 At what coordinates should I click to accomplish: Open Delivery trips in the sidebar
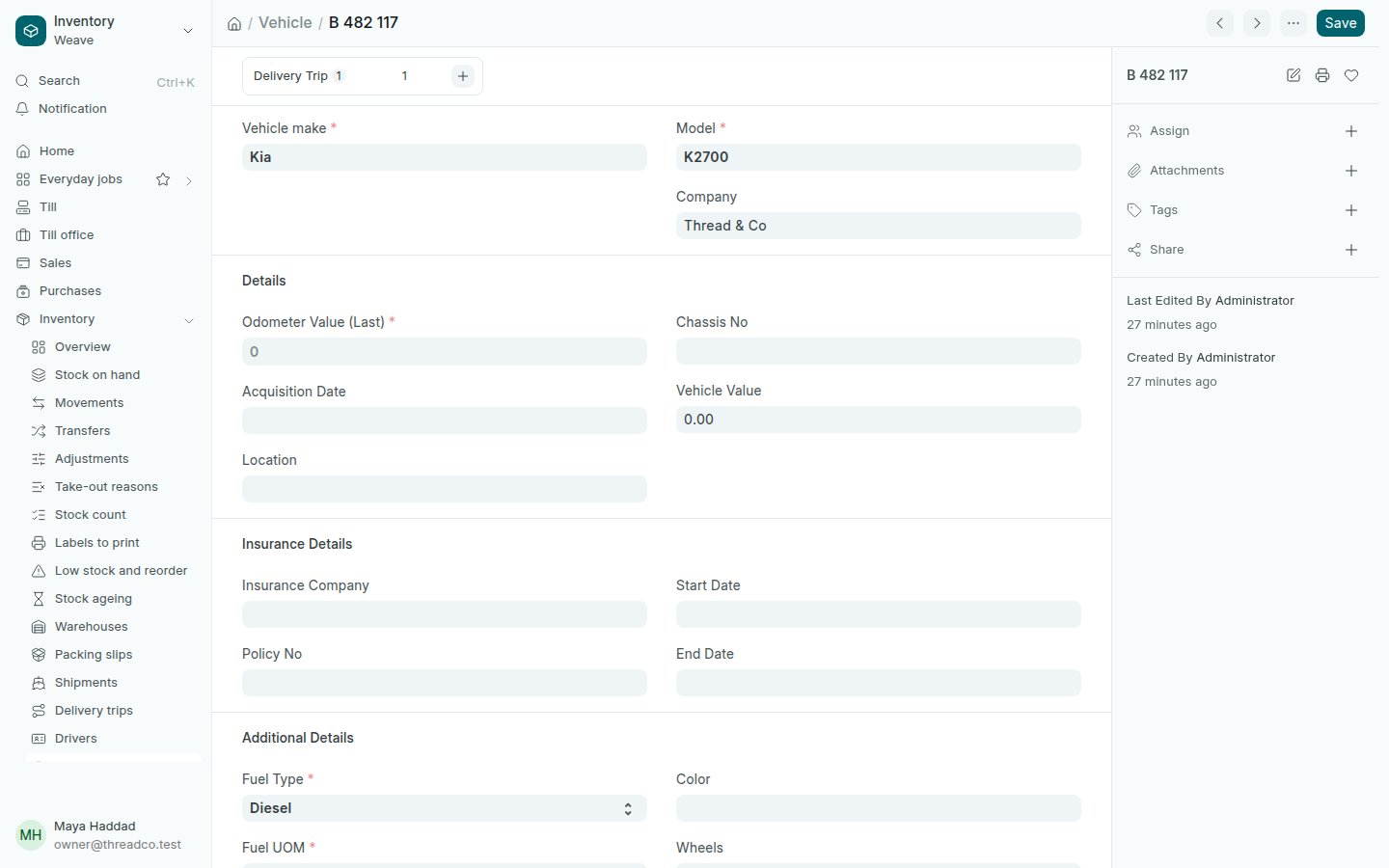click(x=113, y=711)
